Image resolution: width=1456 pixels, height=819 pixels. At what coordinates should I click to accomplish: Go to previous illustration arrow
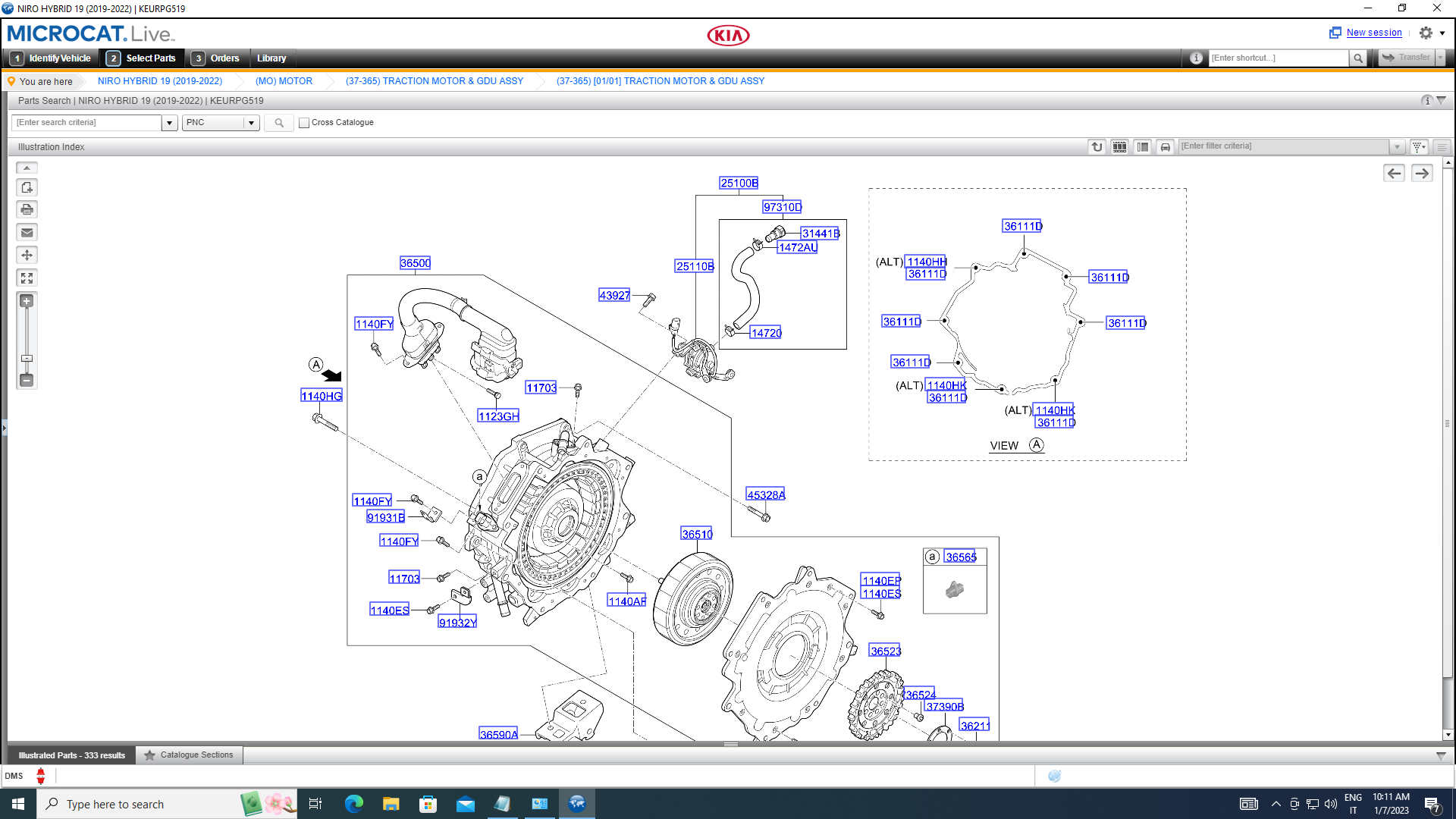pyautogui.click(x=1394, y=173)
